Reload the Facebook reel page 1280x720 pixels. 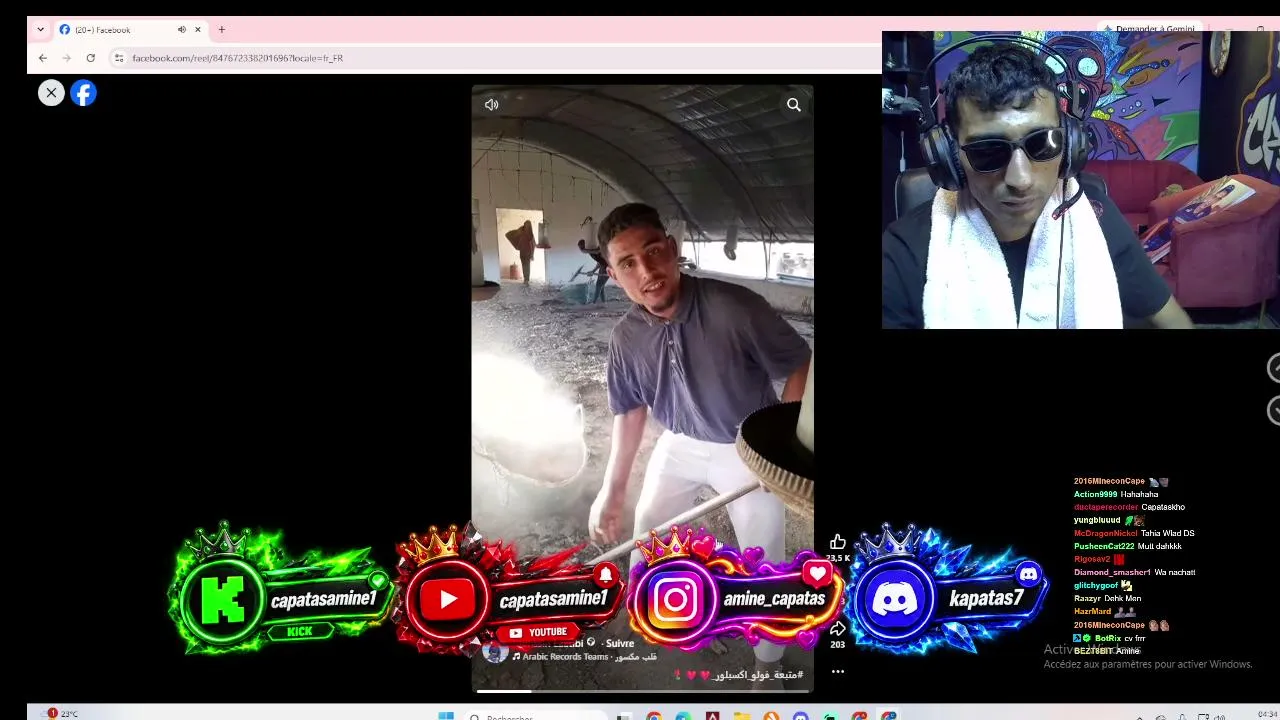pyautogui.click(x=90, y=58)
